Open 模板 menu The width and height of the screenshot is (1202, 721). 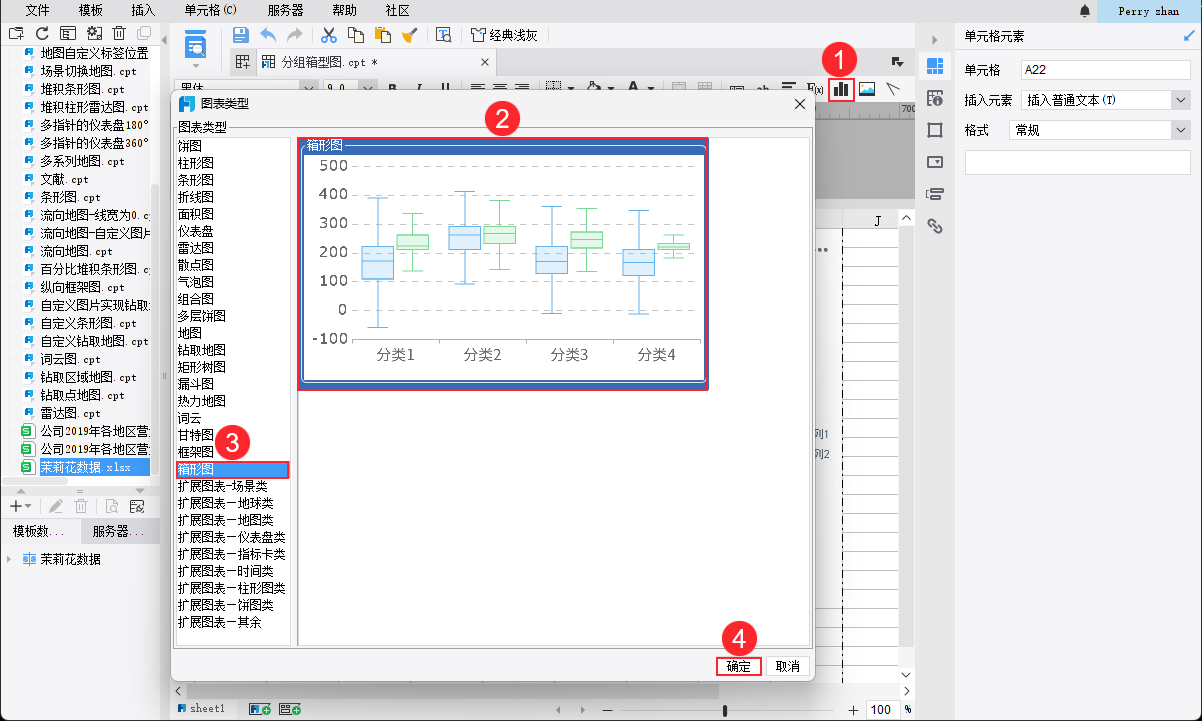[x=91, y=10]
